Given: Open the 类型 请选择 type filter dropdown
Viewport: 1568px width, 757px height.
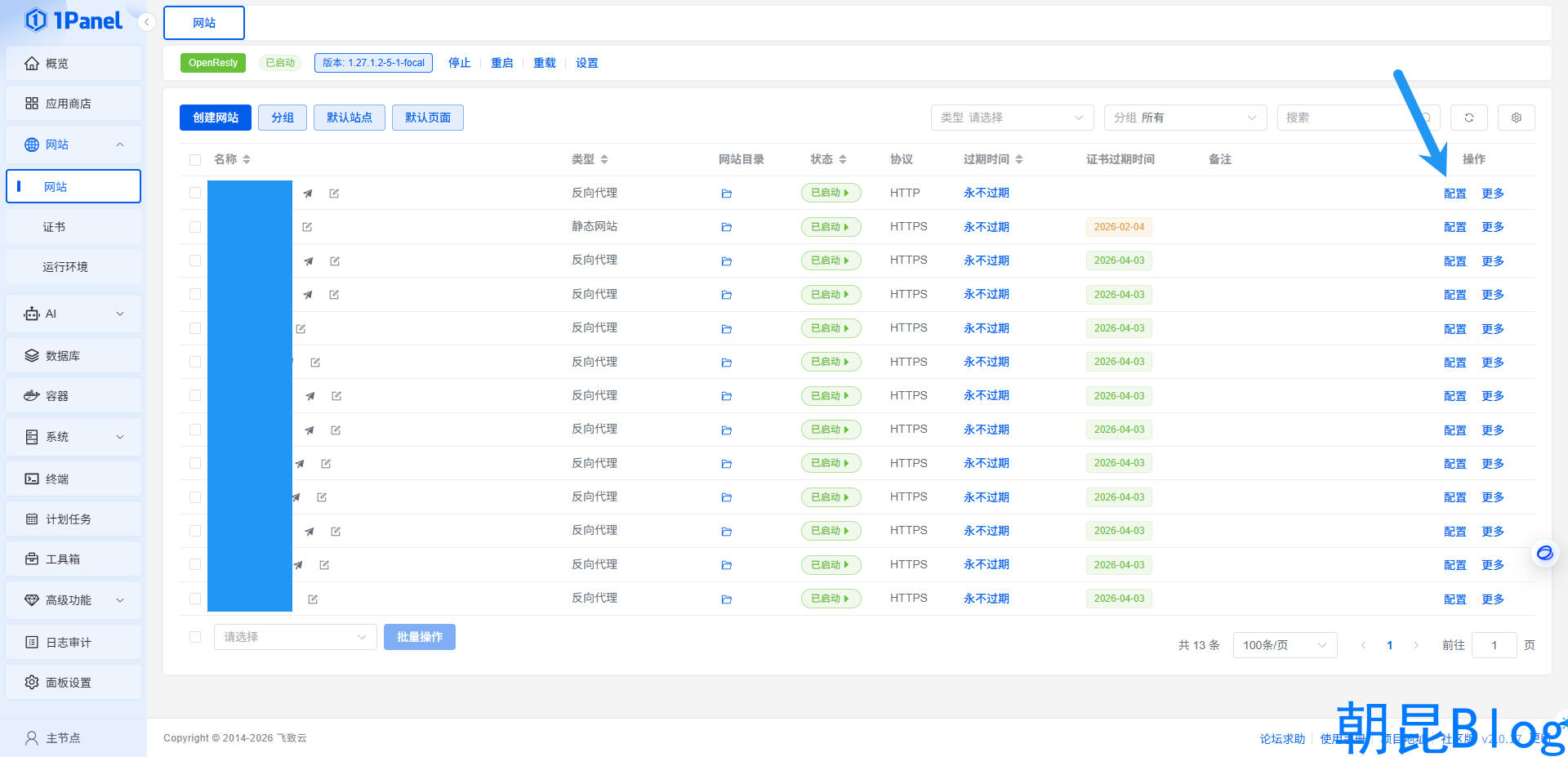Looking at the screenshot, I should tap(1012, 118).
